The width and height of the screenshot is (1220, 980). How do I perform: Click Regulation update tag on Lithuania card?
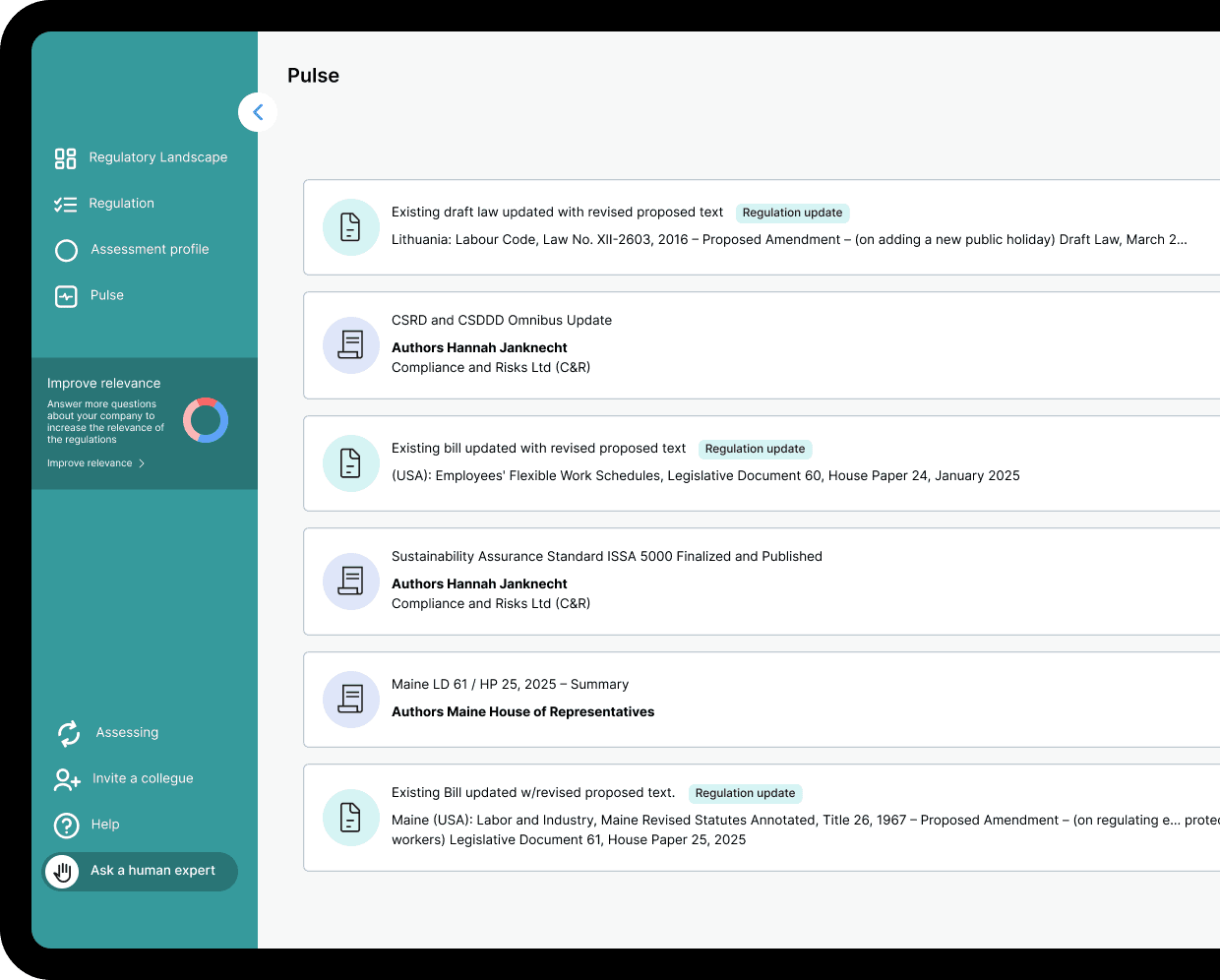(793, 213)
